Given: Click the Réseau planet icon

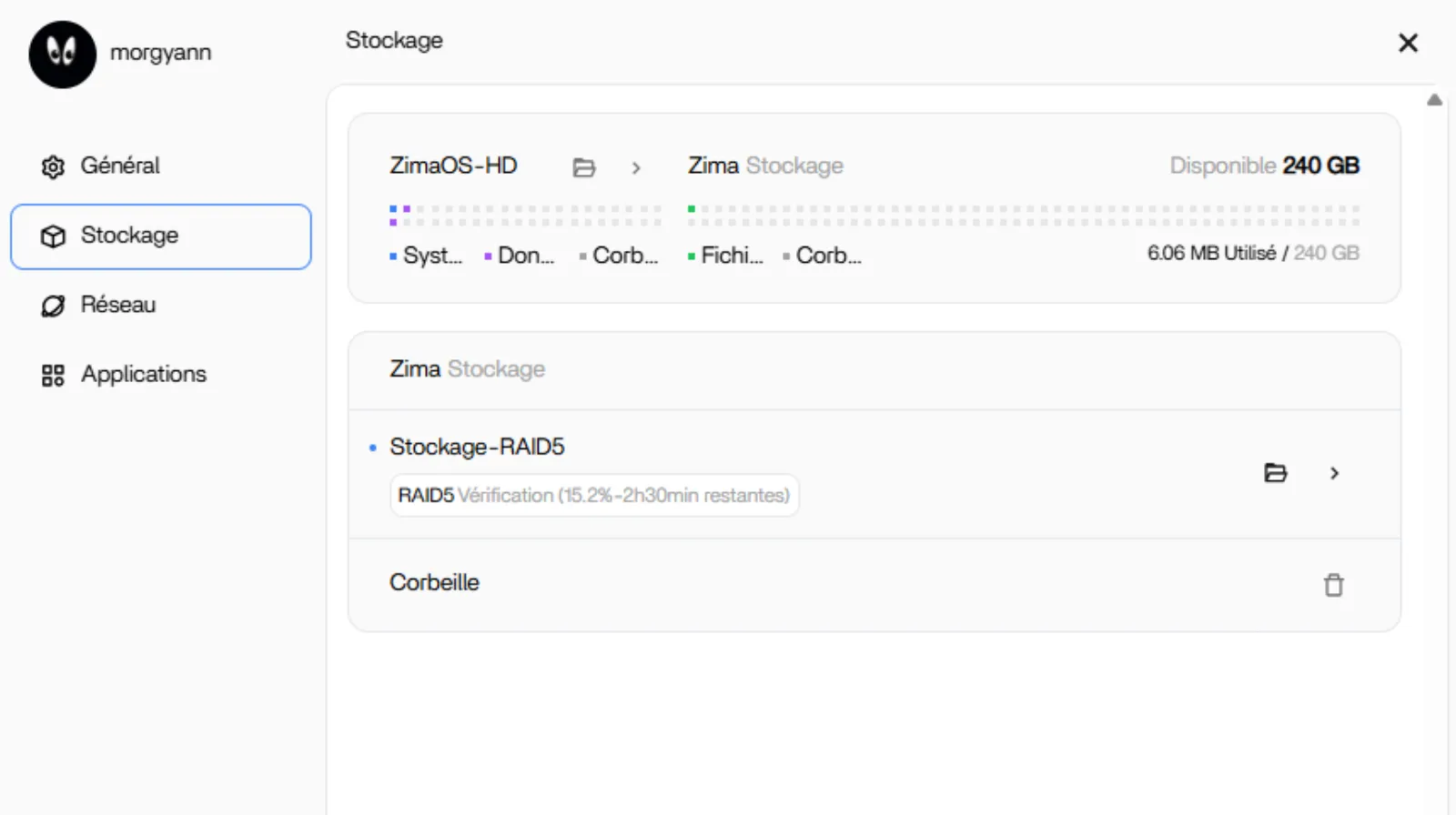Looking at the screenshot, I should coord(53,306).
